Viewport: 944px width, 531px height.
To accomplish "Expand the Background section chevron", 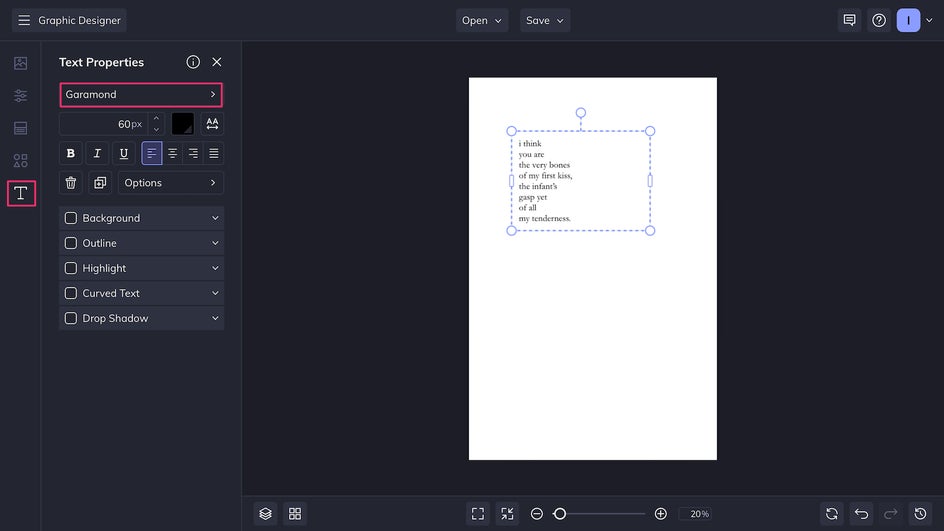I will click(215, 218).
